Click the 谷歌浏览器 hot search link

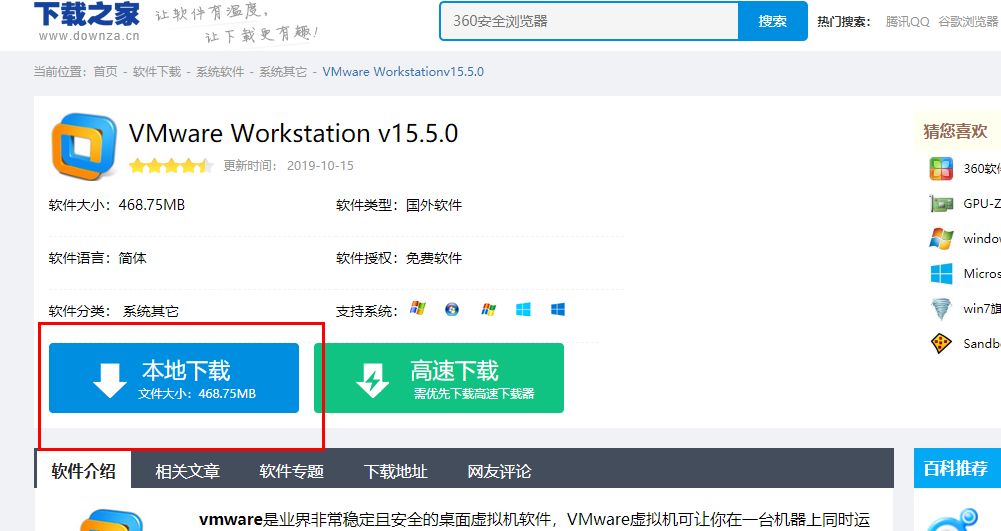[968, 22]
